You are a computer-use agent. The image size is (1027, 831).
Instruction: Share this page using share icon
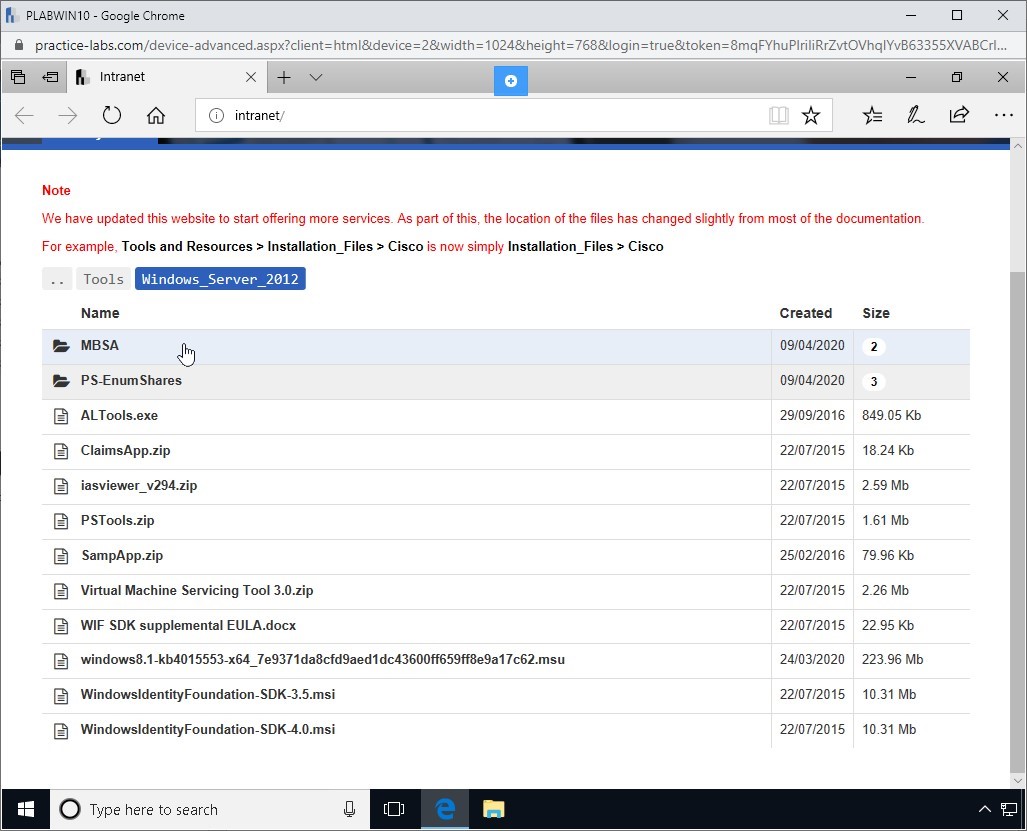pos(959,115)
